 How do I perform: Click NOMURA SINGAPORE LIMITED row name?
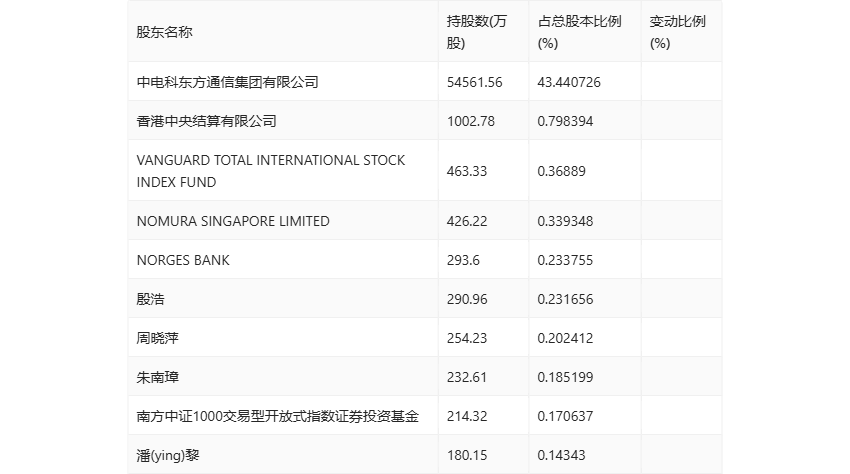233,221
